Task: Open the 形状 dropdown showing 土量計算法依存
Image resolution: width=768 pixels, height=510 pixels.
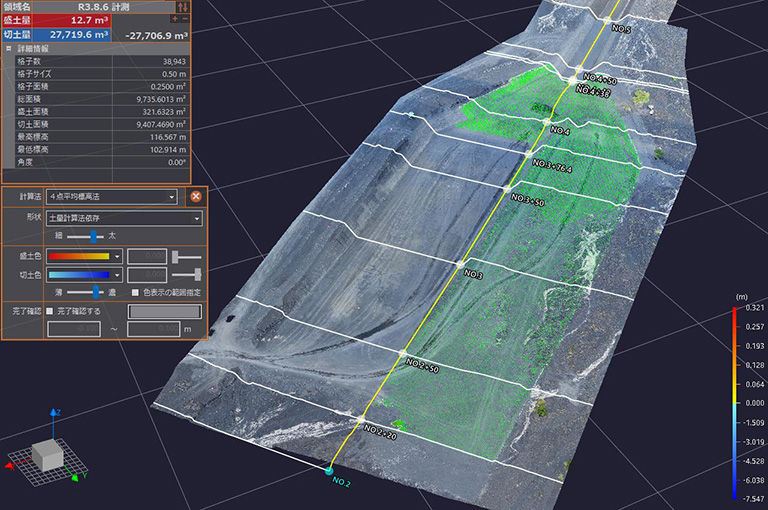Action: coord(124,218)
